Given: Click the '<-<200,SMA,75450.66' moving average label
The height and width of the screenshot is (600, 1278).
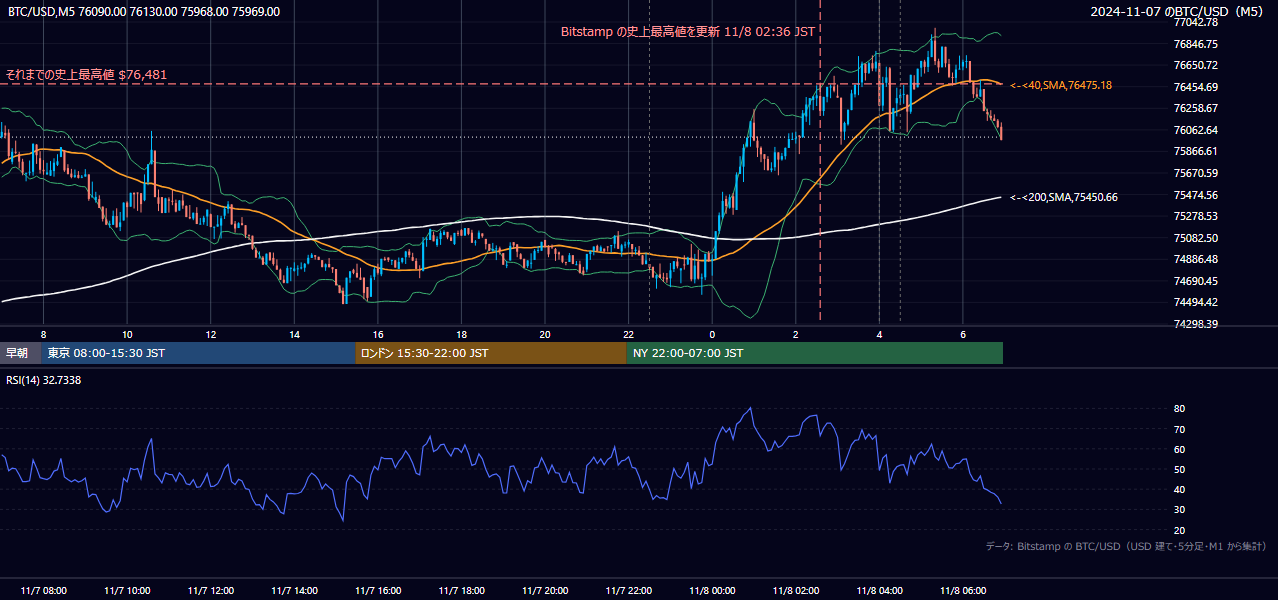Looking at the screenshot, I should (x=1064, y=197).
